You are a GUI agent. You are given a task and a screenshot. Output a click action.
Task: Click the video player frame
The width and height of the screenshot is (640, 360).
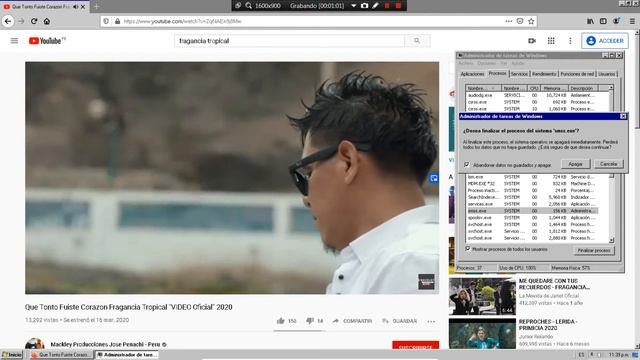[x=232, y=178]
